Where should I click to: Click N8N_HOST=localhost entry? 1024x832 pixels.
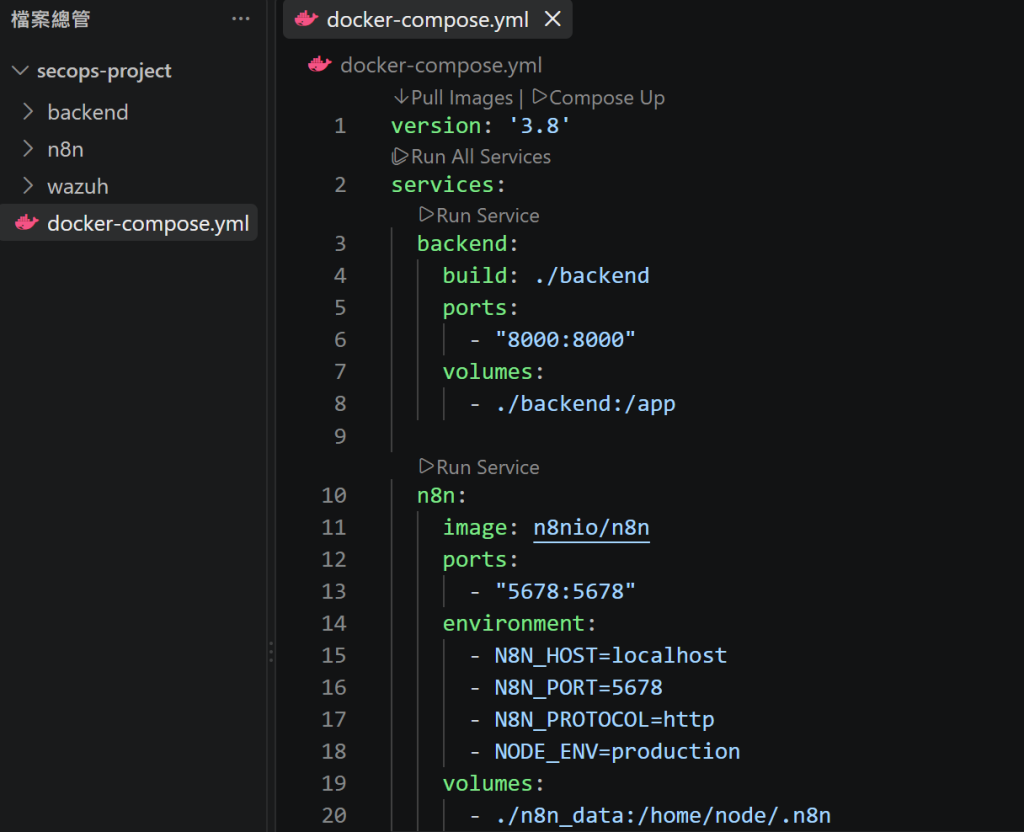pos(611,656)
